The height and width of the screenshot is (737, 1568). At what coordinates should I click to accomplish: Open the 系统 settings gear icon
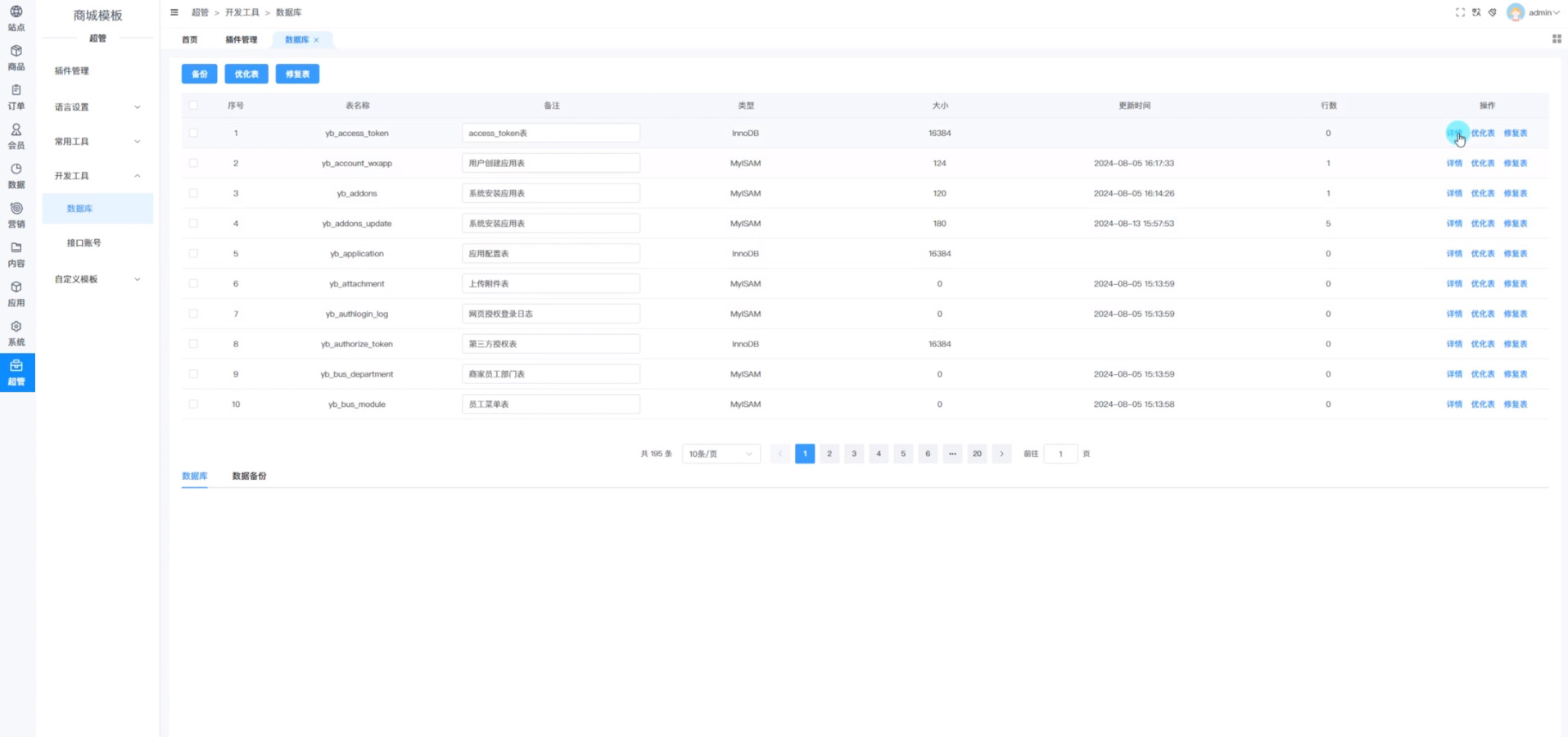click(16, 332)
